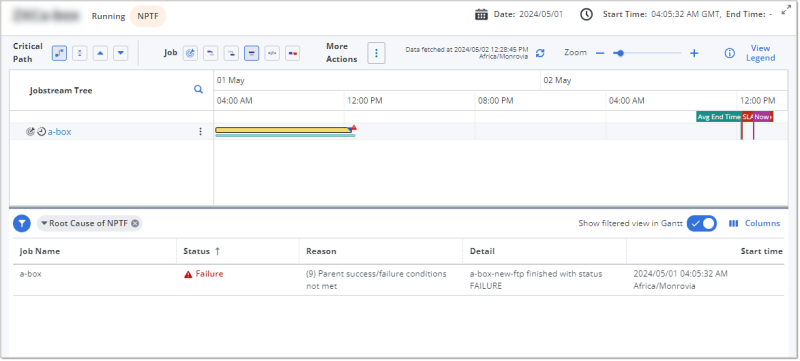Click the zoom out minus button
Screen dimensions: 800x361
(600, 53)
